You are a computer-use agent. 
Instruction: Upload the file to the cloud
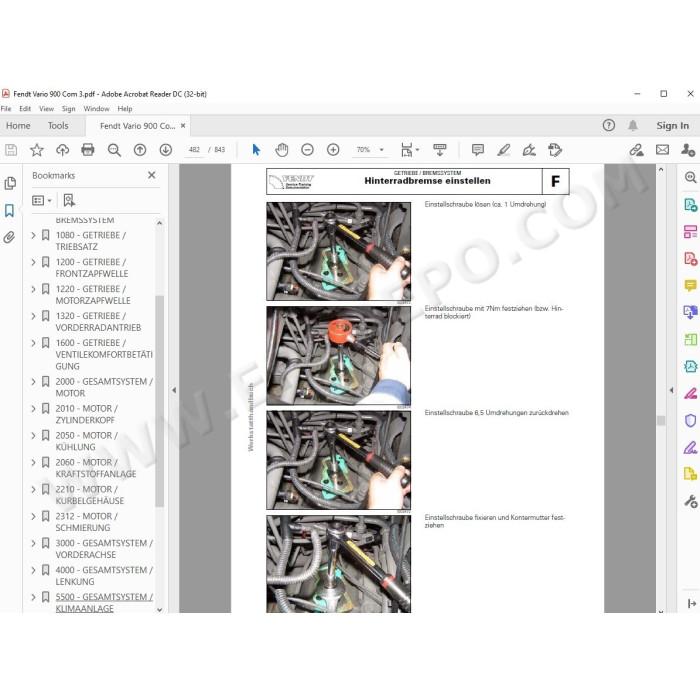click(62, 150)
